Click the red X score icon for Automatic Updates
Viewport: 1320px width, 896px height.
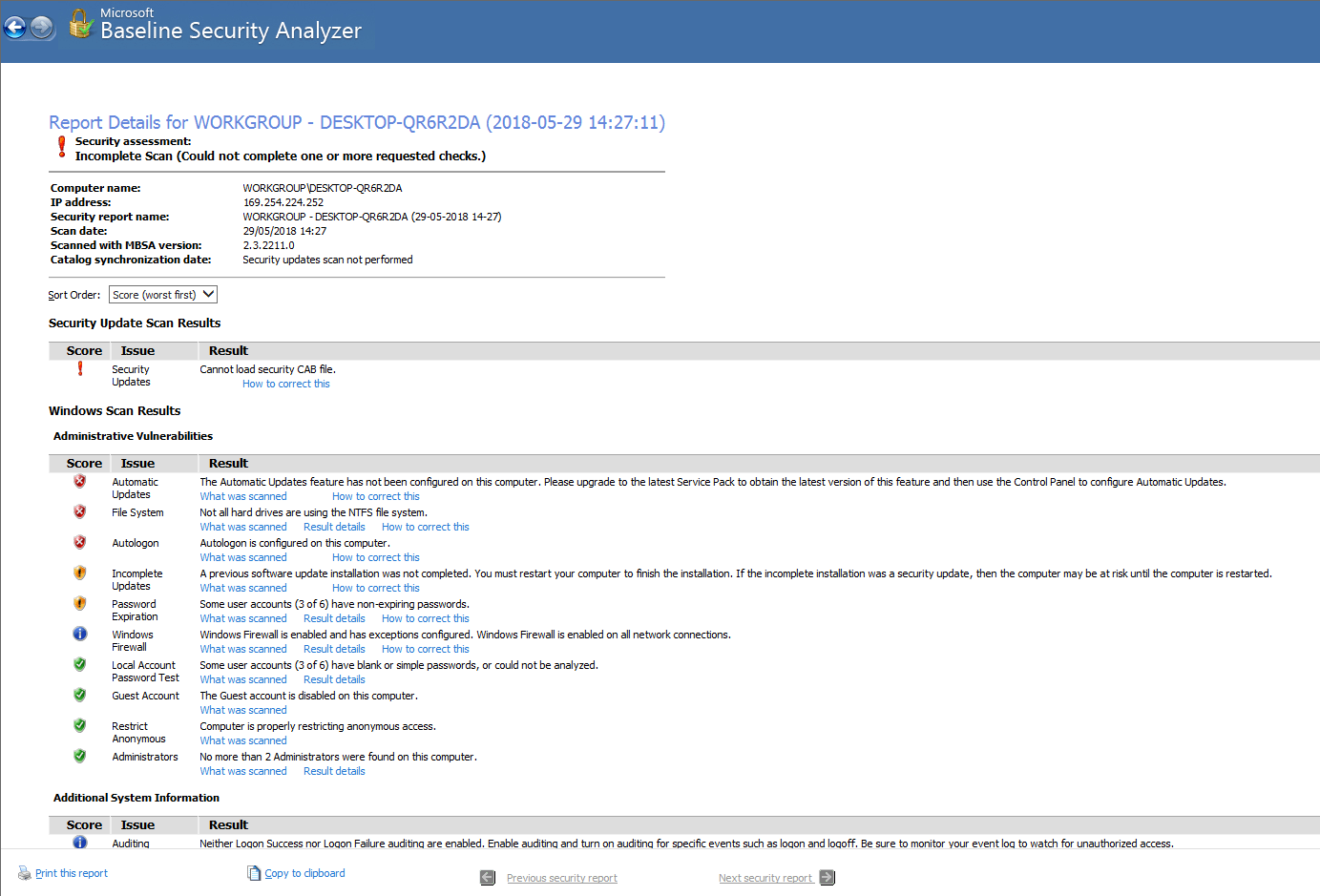pos(80,481)
